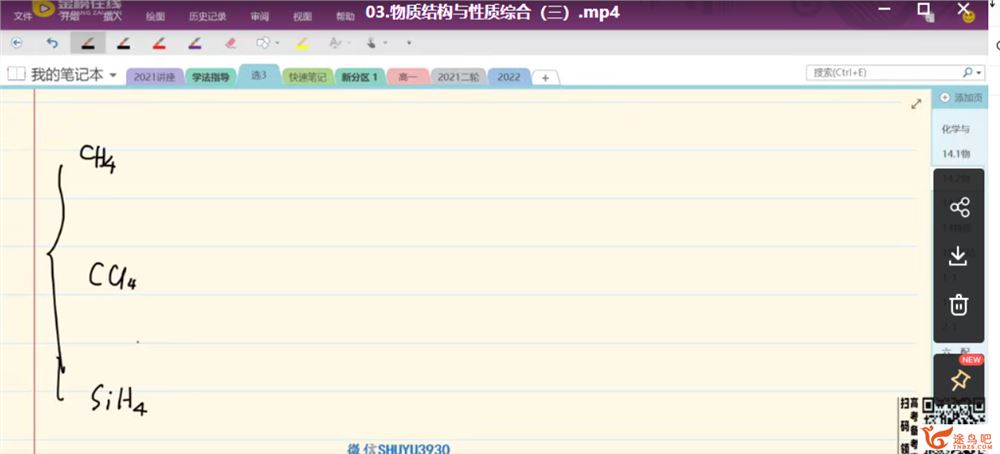Switch to the 2022 section tab
1000x454 pixels.
509,77
